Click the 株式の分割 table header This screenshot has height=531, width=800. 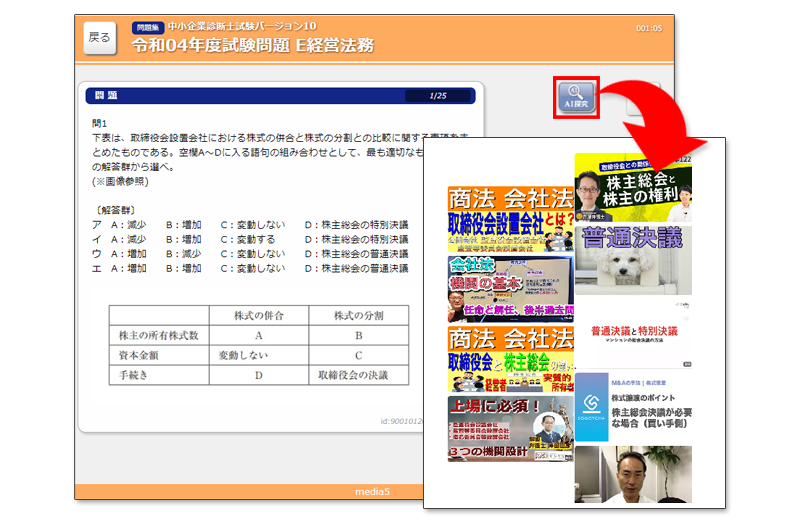359,316
